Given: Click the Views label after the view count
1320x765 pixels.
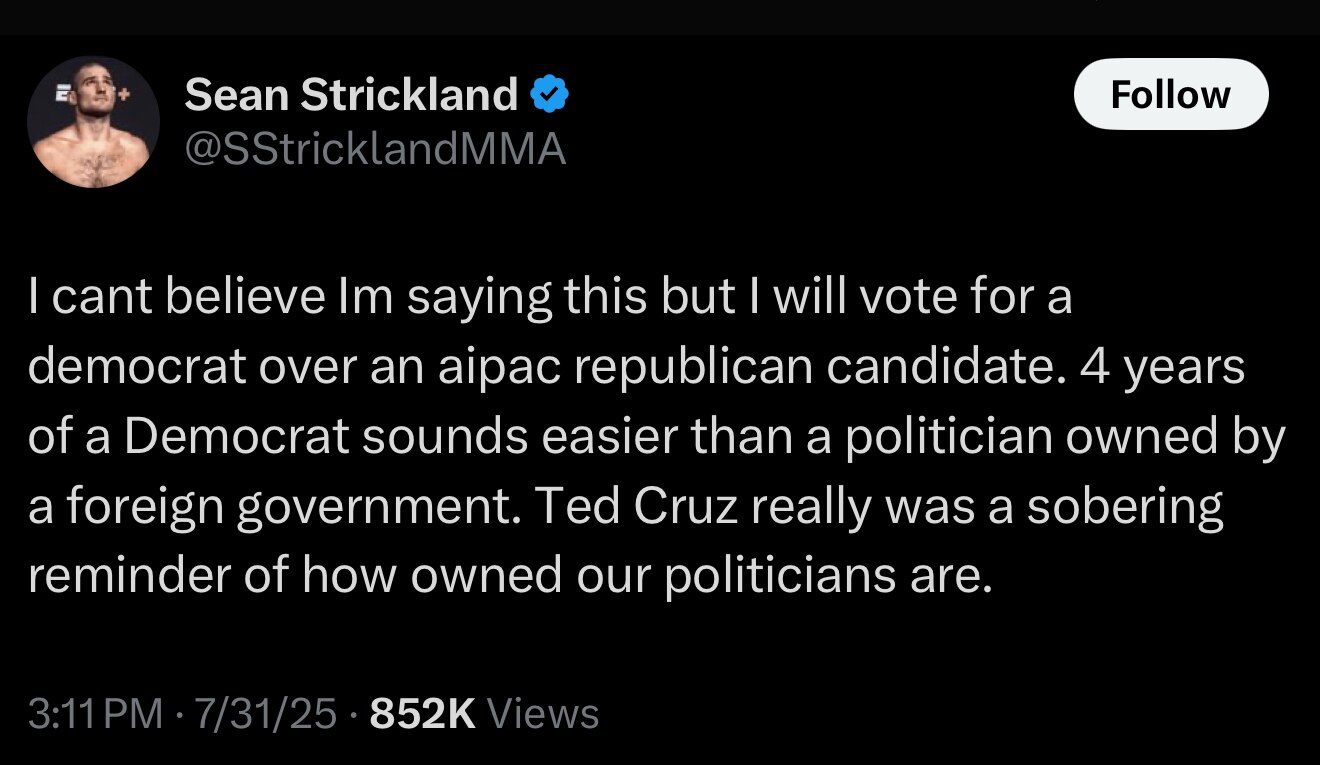Looking at the screenshot, I should tap(541, 713).
